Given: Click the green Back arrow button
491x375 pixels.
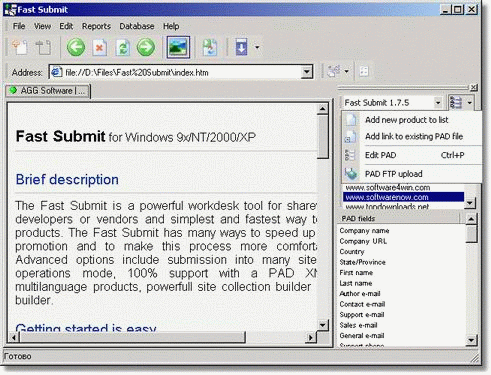Looking at the screenshot, I should tap(76, 47).
